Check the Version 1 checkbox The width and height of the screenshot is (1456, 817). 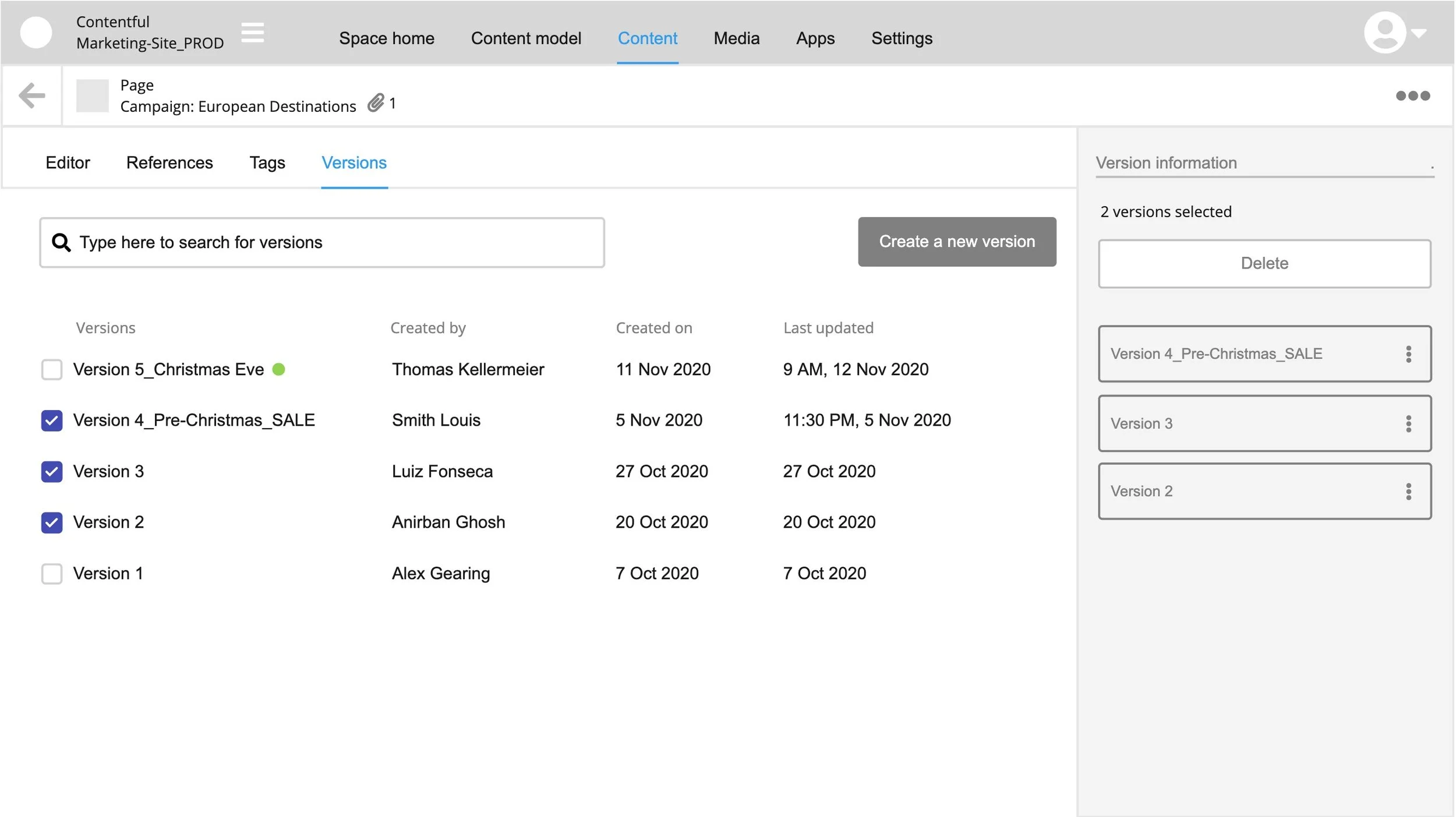(x=52, y=574)
